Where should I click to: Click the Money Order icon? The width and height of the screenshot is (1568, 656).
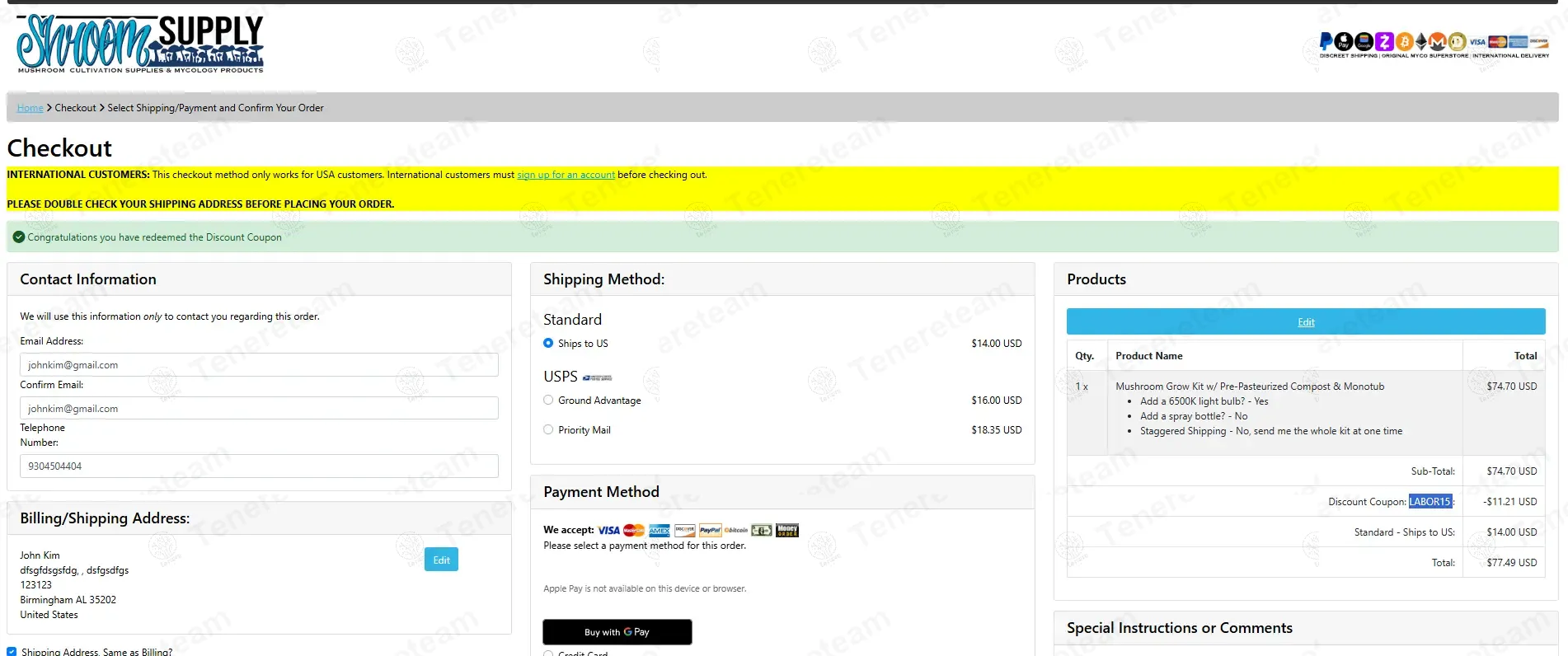[787, 530]
